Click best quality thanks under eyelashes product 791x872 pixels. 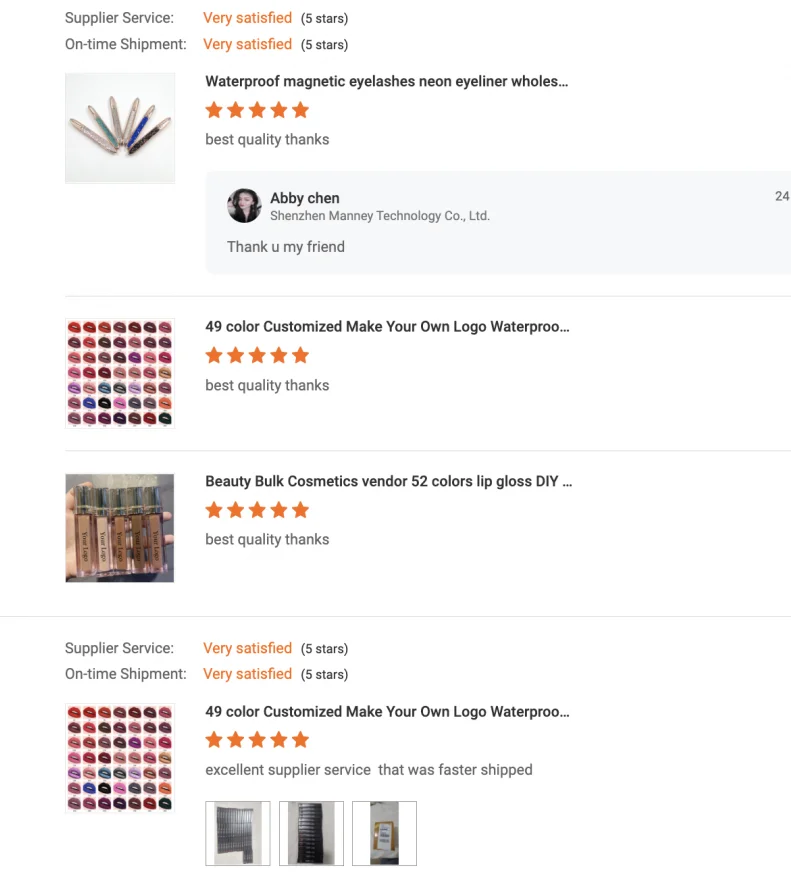(267, 140)
